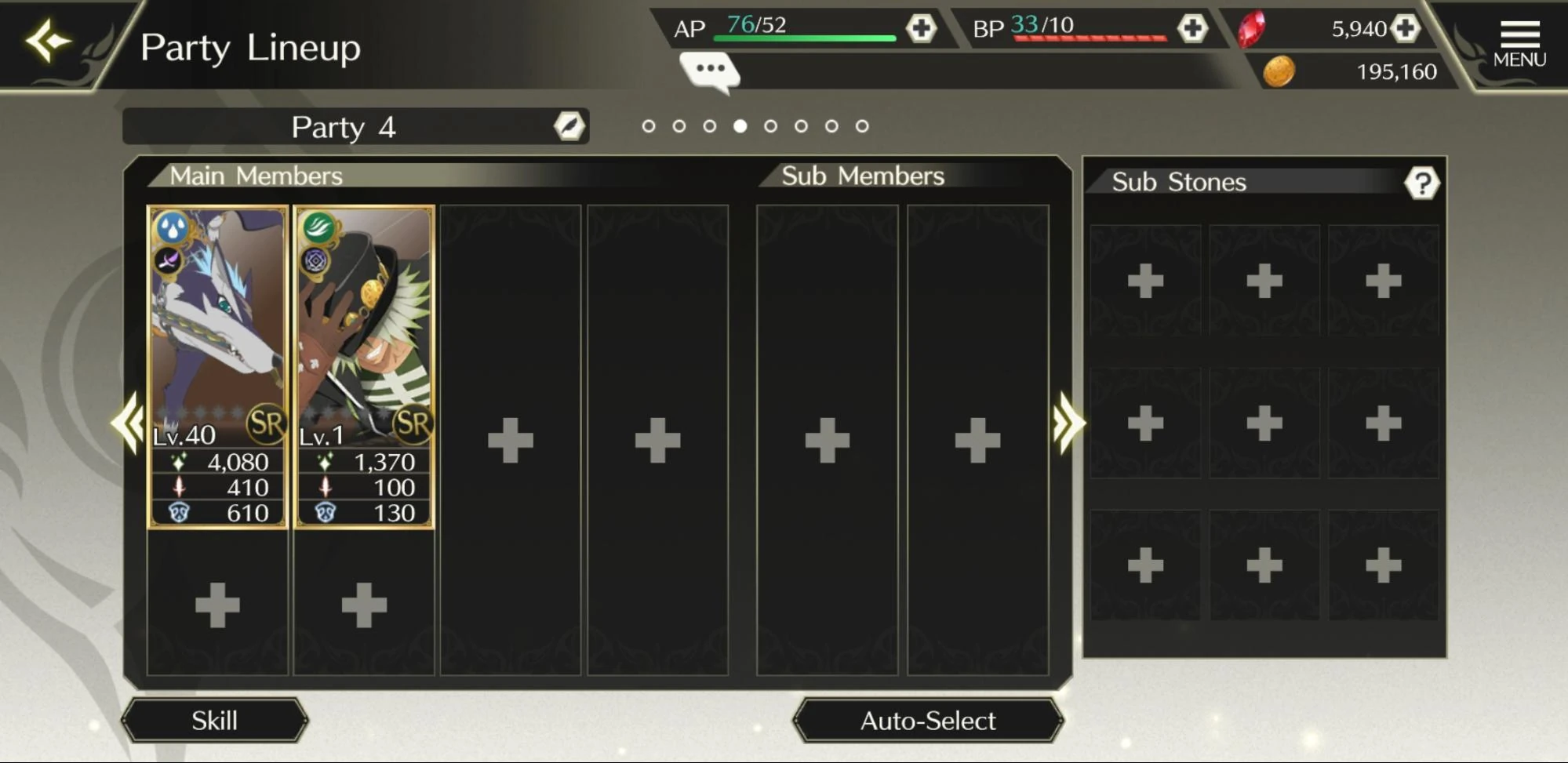
Task: Select the last party page dot
Action: click(862, 126)
